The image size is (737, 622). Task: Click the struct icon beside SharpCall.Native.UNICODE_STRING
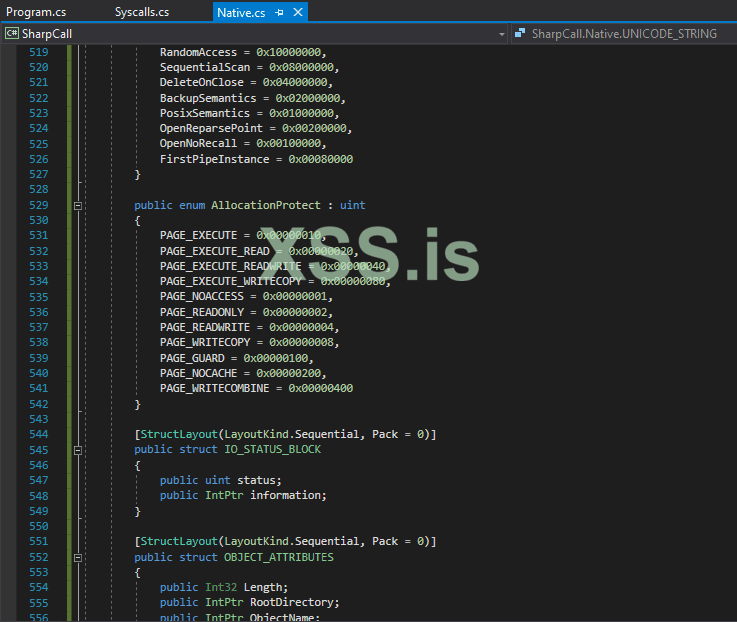pos(520,34)
